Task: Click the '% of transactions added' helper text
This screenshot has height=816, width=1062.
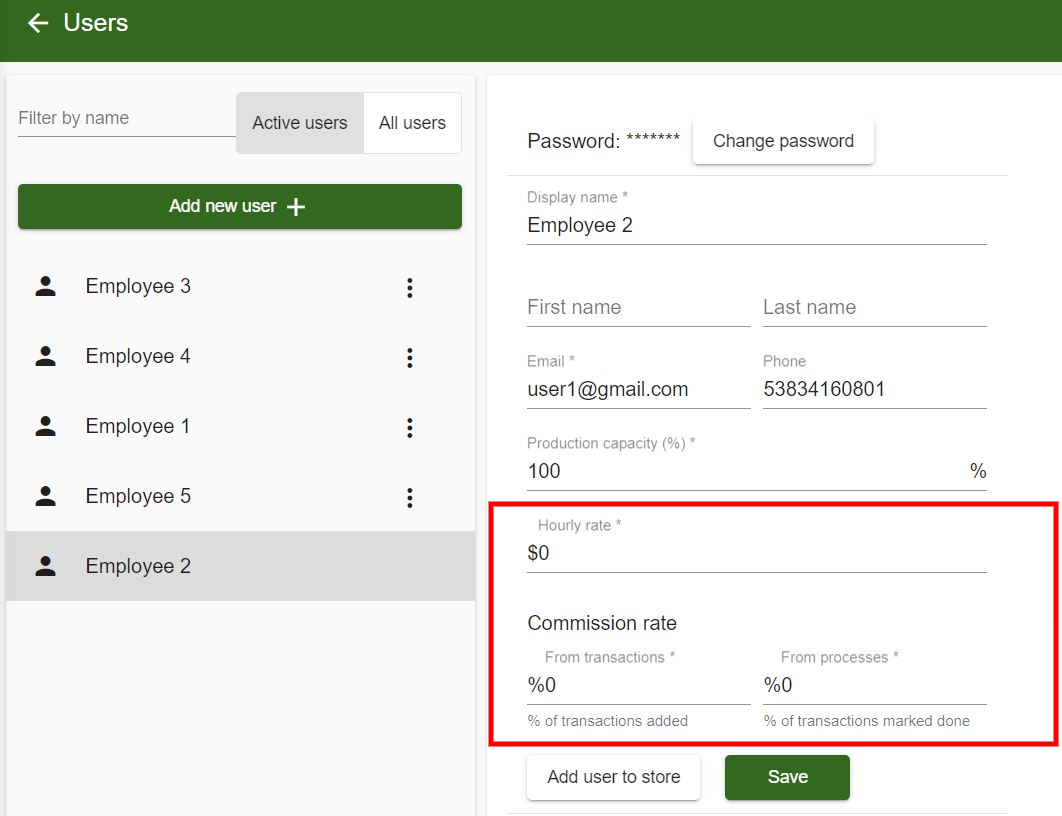Action: [608, 721]
